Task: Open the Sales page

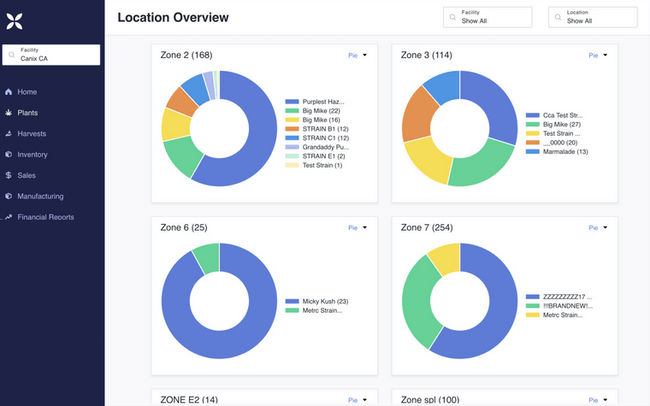Action: pos(27,175)
